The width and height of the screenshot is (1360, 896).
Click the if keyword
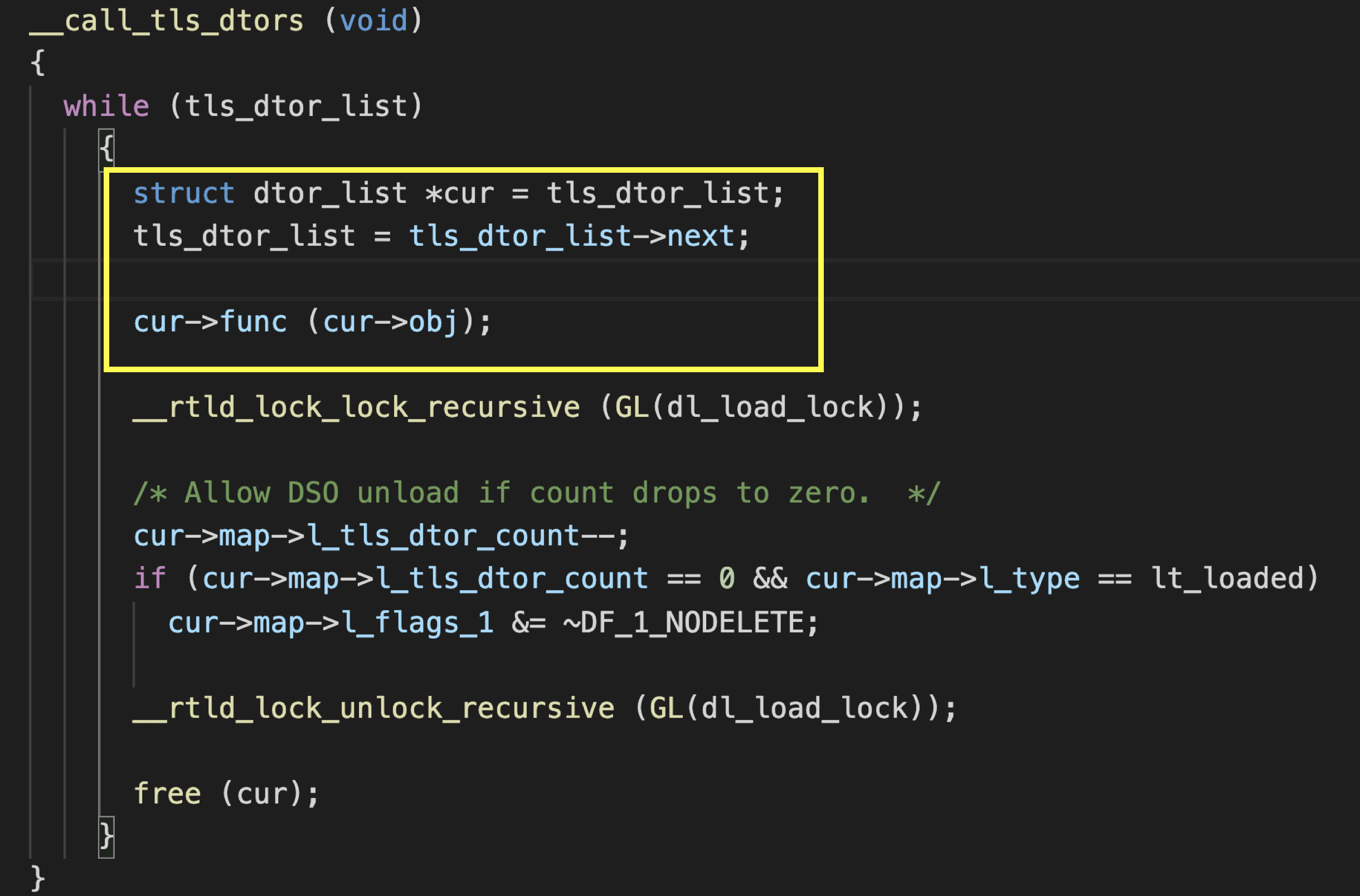coord(150,579)
